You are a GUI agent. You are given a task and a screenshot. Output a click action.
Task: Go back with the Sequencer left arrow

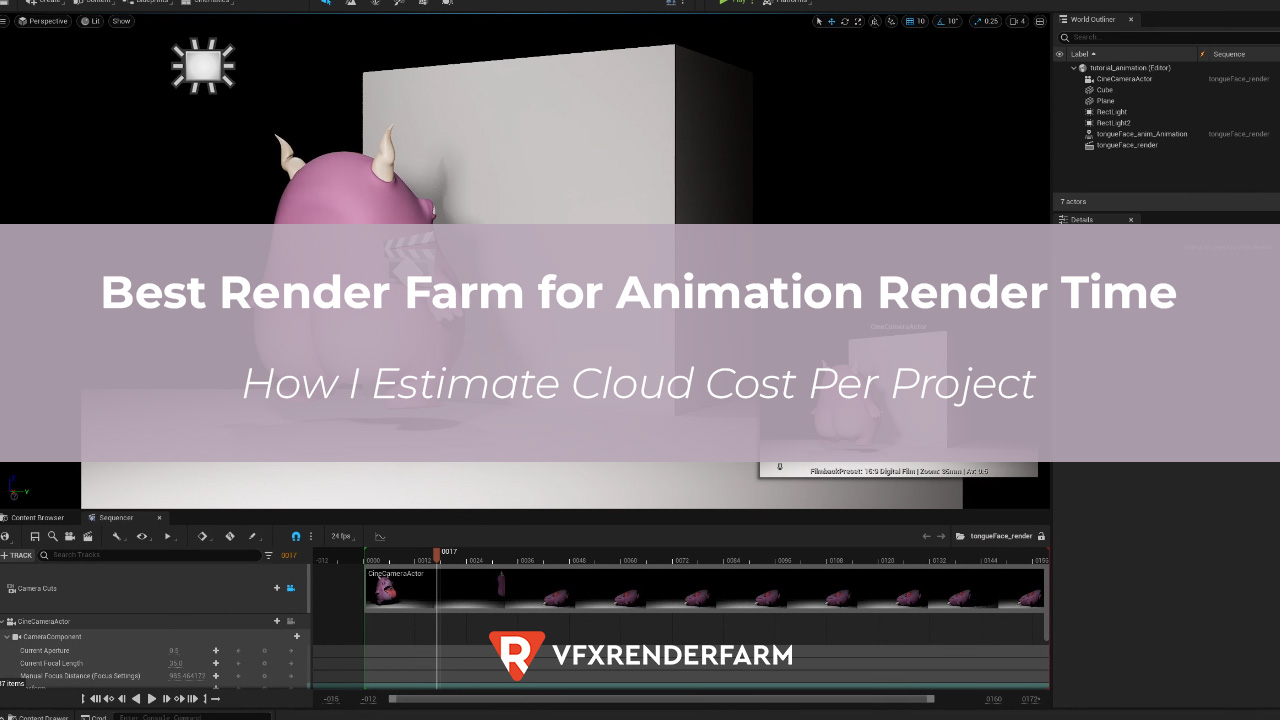point(926,536)
